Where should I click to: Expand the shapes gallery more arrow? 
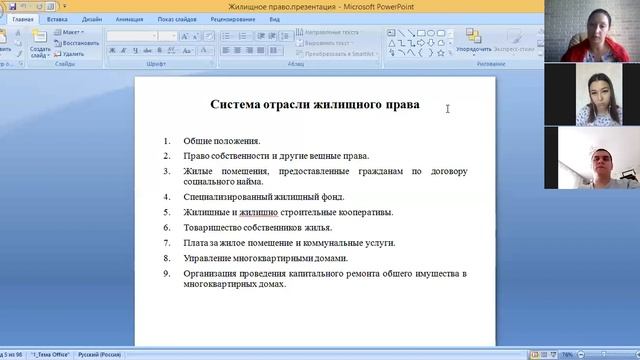pos(451,53)
